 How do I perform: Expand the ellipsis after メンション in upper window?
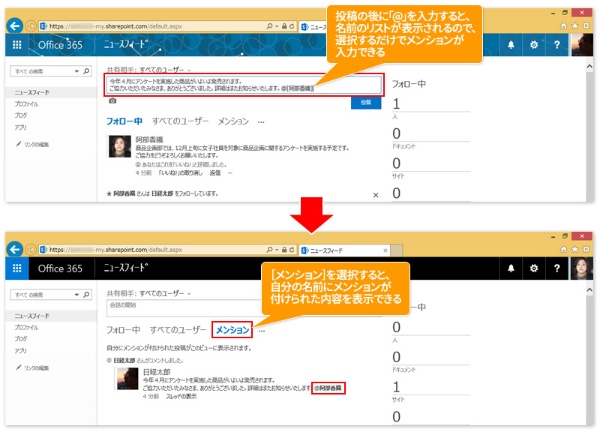tap(261, 120)
